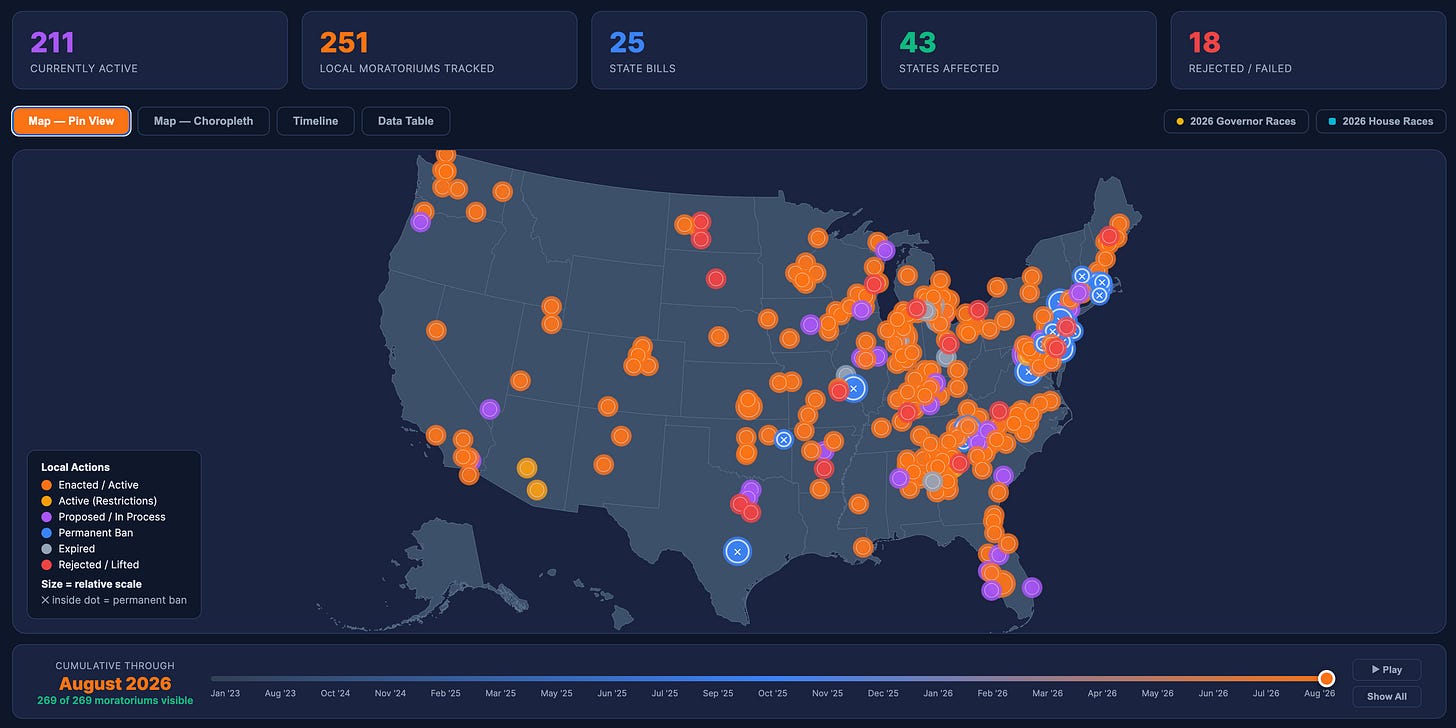Click Proposed / In Process legend swatch
This screenshot has height=728, width=1456.
click(46, 517)
